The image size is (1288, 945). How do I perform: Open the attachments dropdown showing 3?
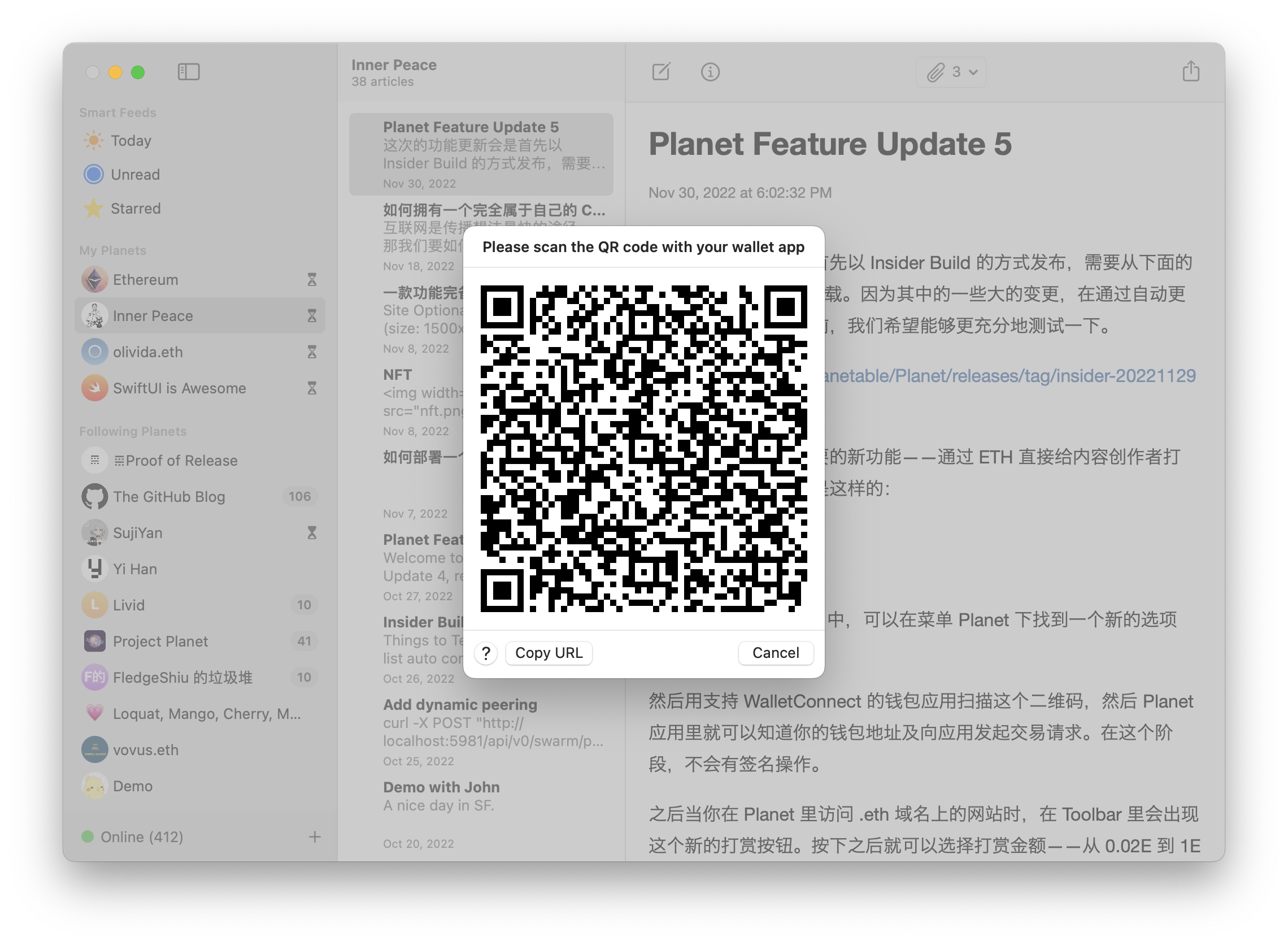click(951, 72)
